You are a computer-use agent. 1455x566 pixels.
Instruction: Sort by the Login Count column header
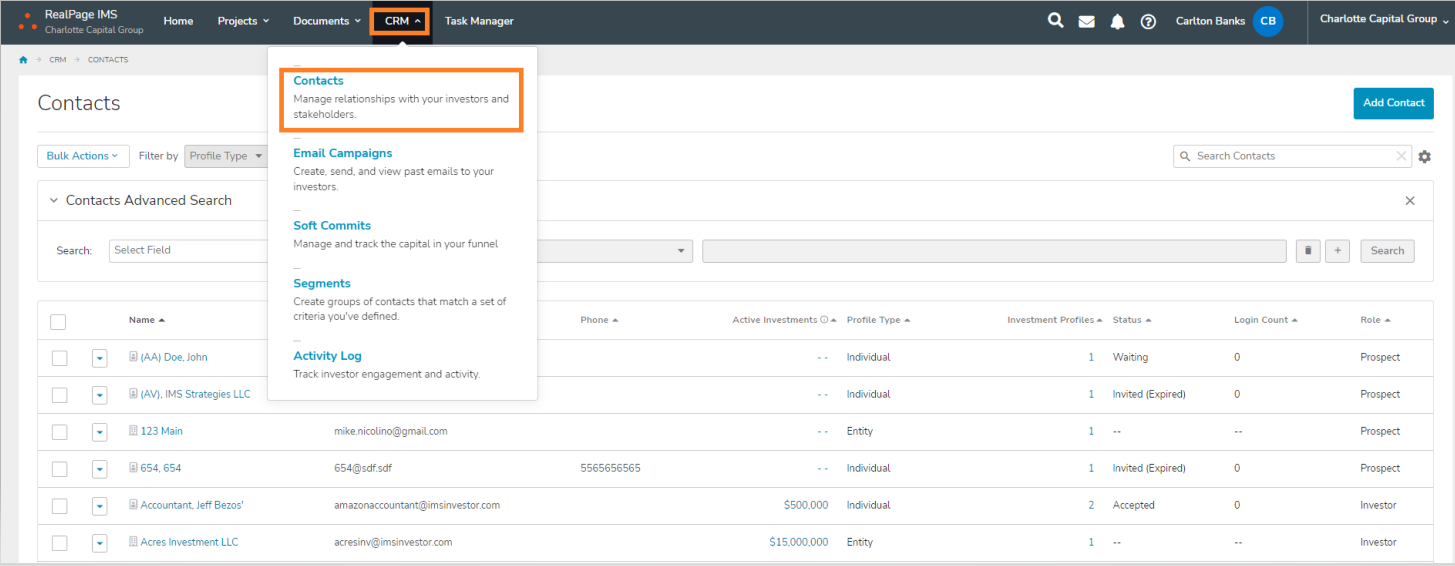click(1266, 320)
